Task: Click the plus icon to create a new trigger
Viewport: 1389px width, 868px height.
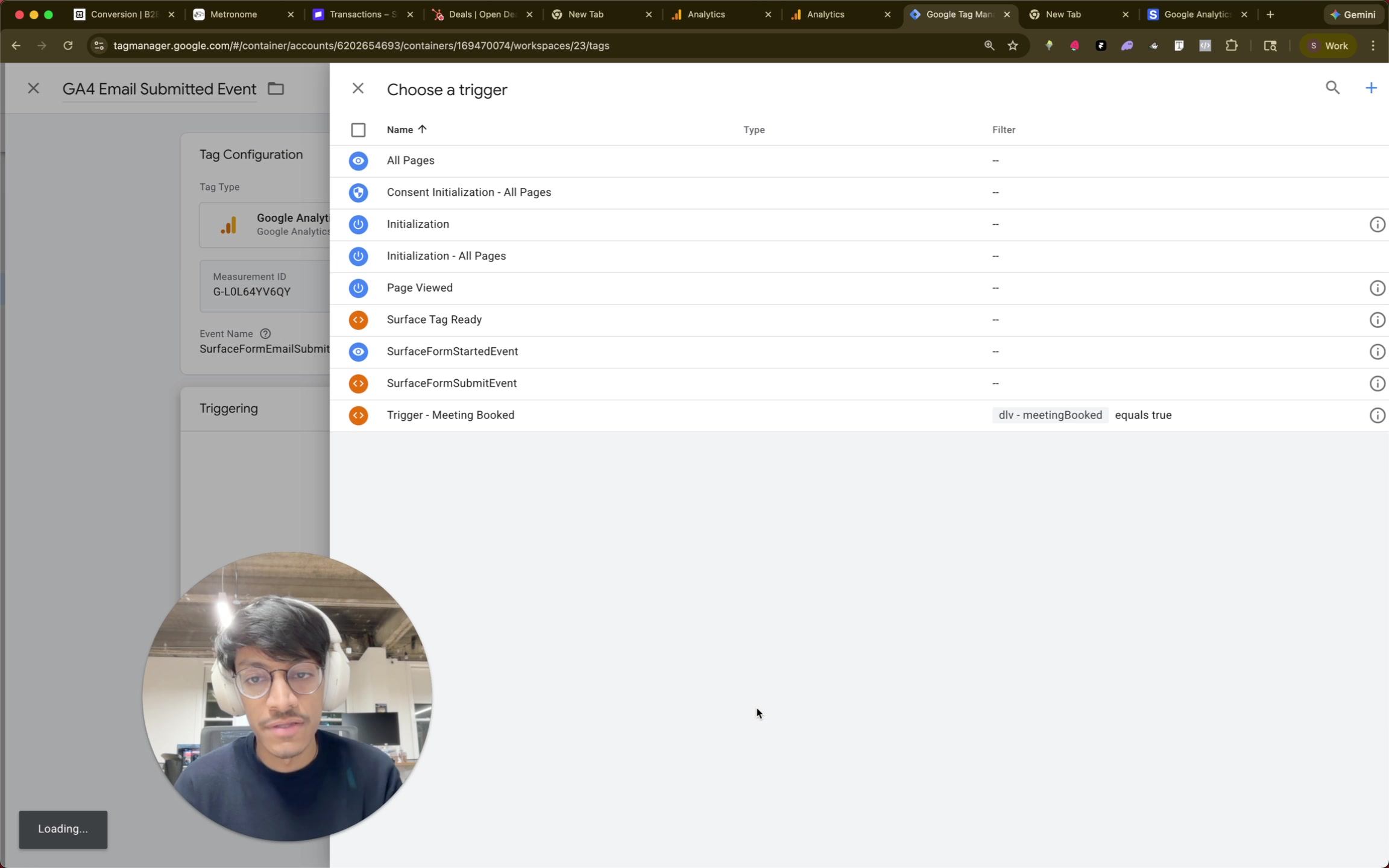Action: click(1372, 87)
